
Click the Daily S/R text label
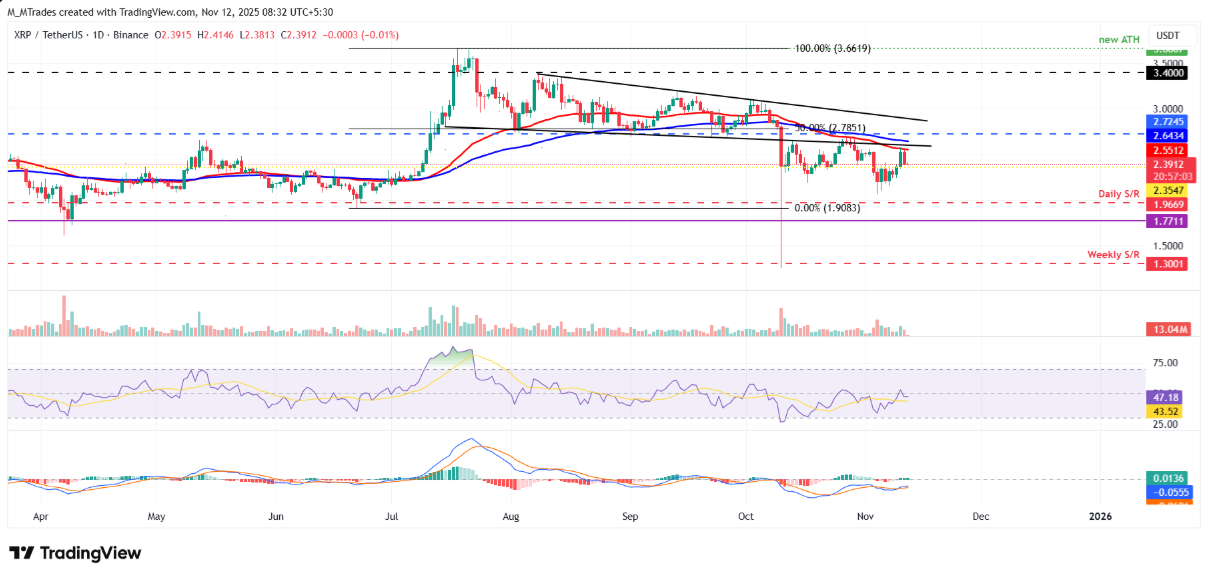[1116, 192]
